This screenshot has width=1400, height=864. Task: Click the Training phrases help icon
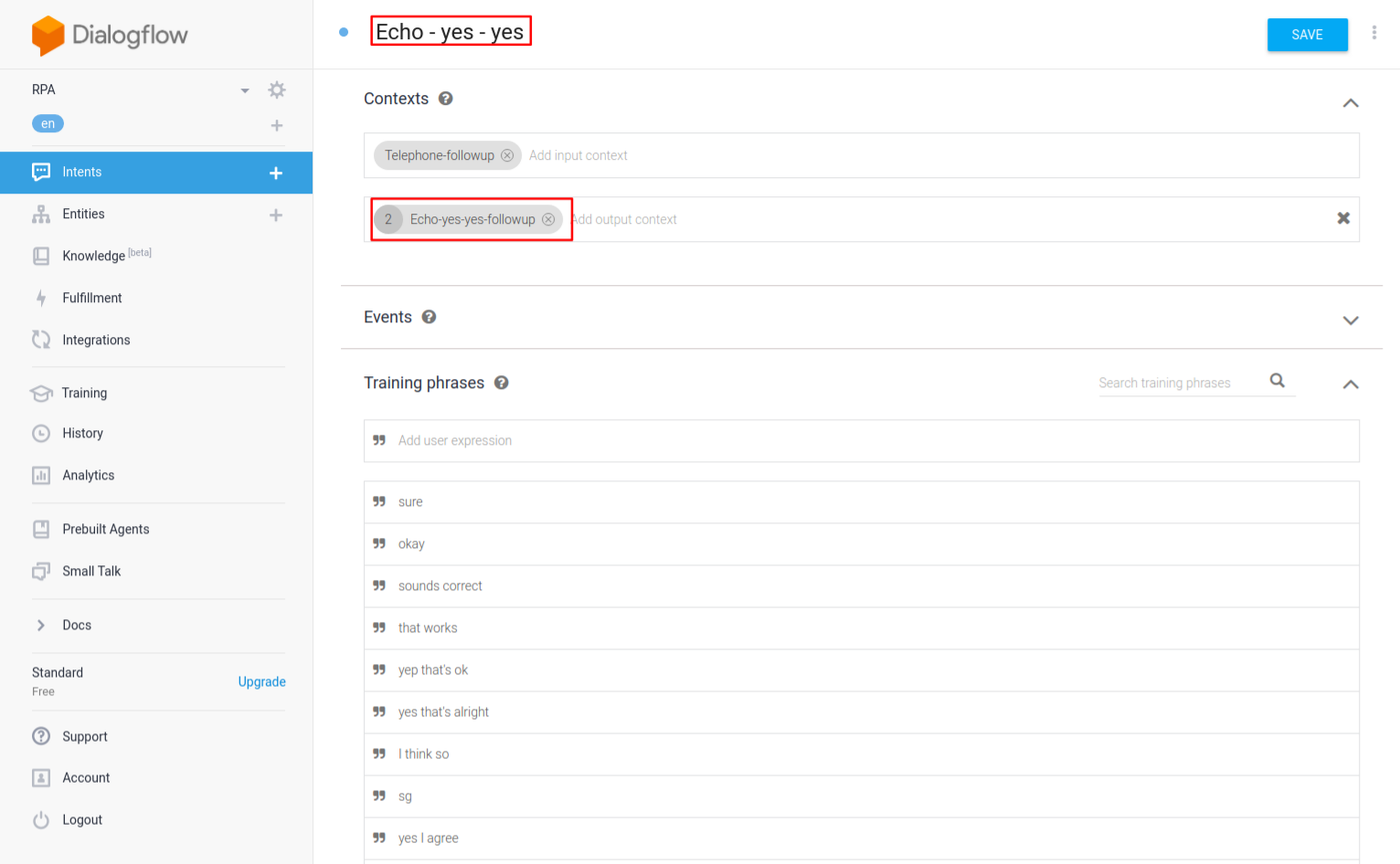pos(502,383)
